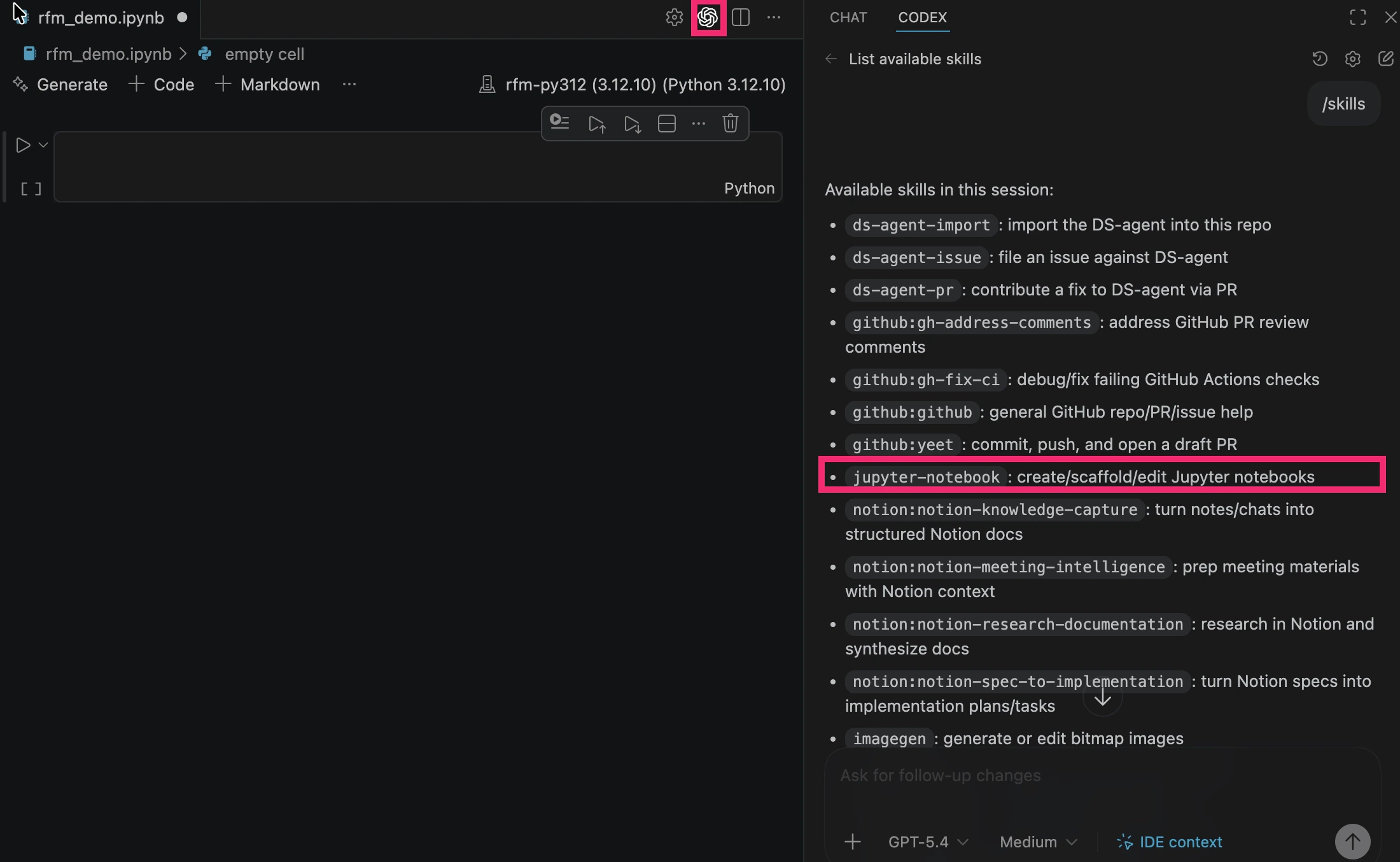
Task: Open notebook settings gear icon
Action: (674, 18)
